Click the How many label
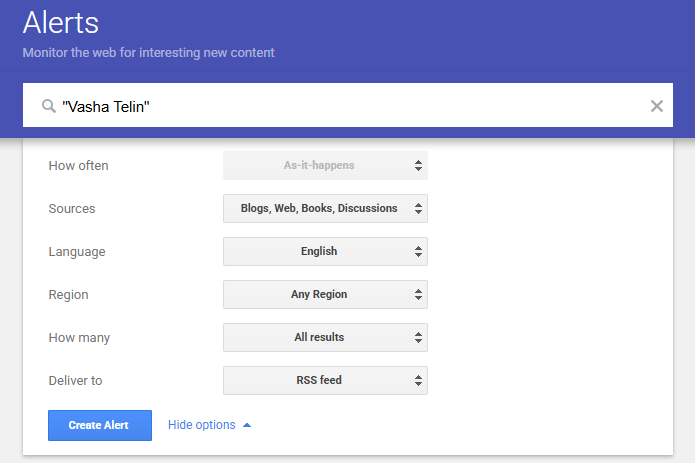This screenshot has height=463, width=695. (x=79, y=338)
